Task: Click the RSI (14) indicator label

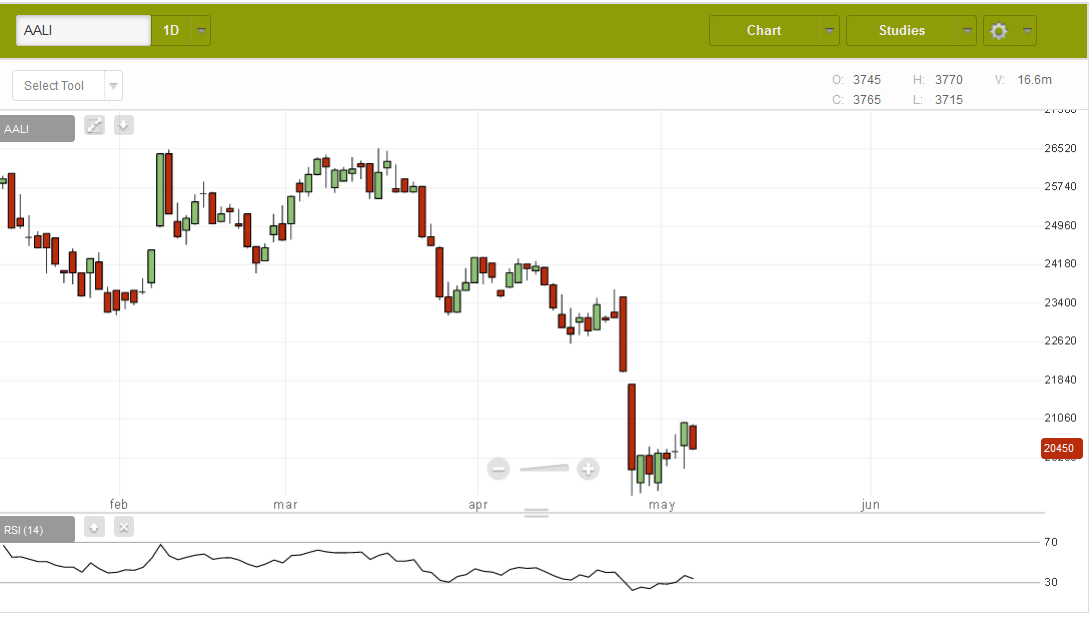Action: point(37,529)
